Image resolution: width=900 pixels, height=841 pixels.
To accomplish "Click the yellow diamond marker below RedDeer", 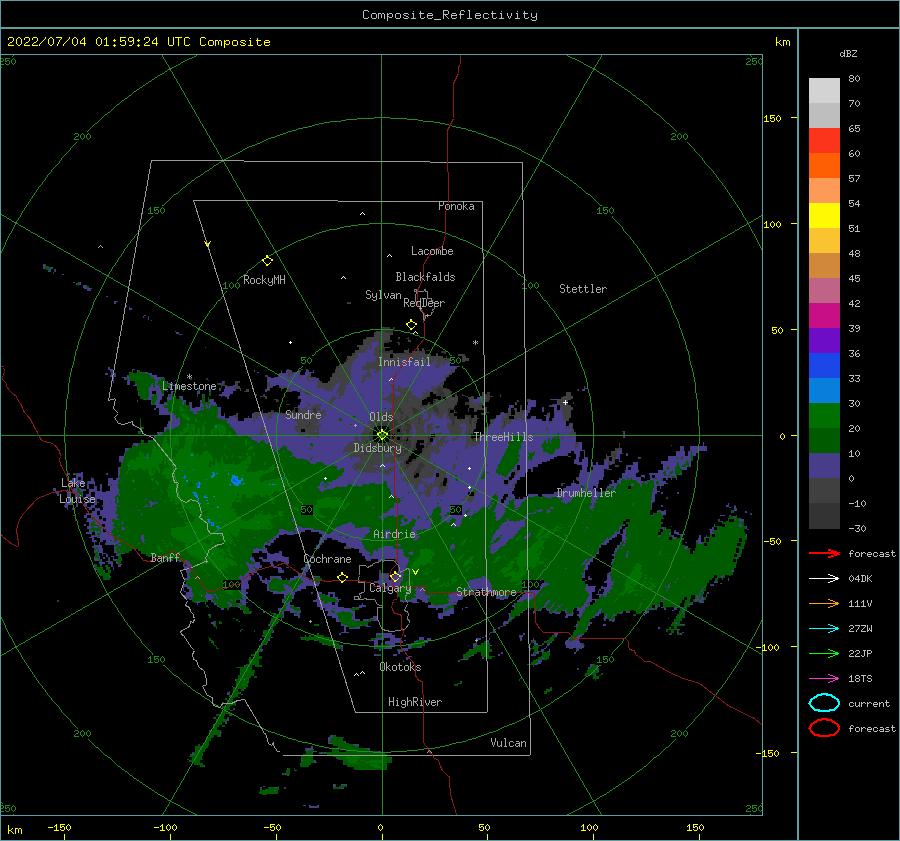I will click(411, 325).
